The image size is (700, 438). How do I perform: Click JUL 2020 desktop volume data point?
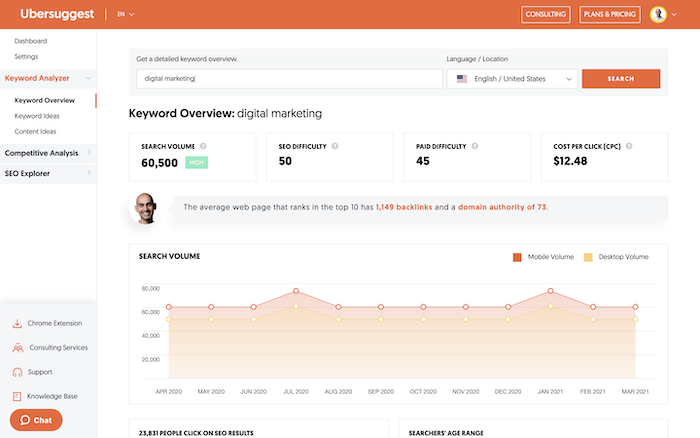click(x=296, y=306)
